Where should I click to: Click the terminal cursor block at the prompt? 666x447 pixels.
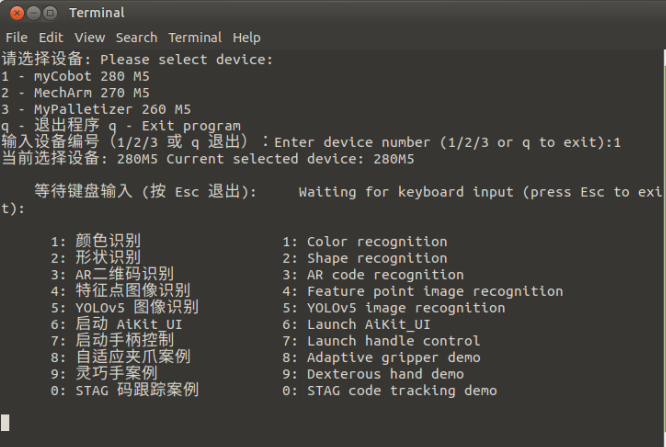[5, 422]
